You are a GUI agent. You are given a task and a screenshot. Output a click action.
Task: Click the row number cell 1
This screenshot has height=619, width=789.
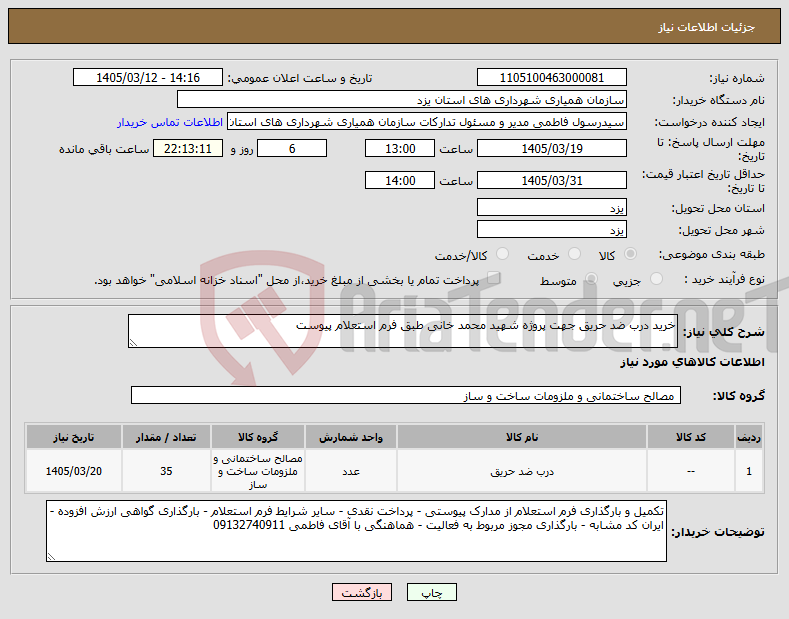click(749, 471)
